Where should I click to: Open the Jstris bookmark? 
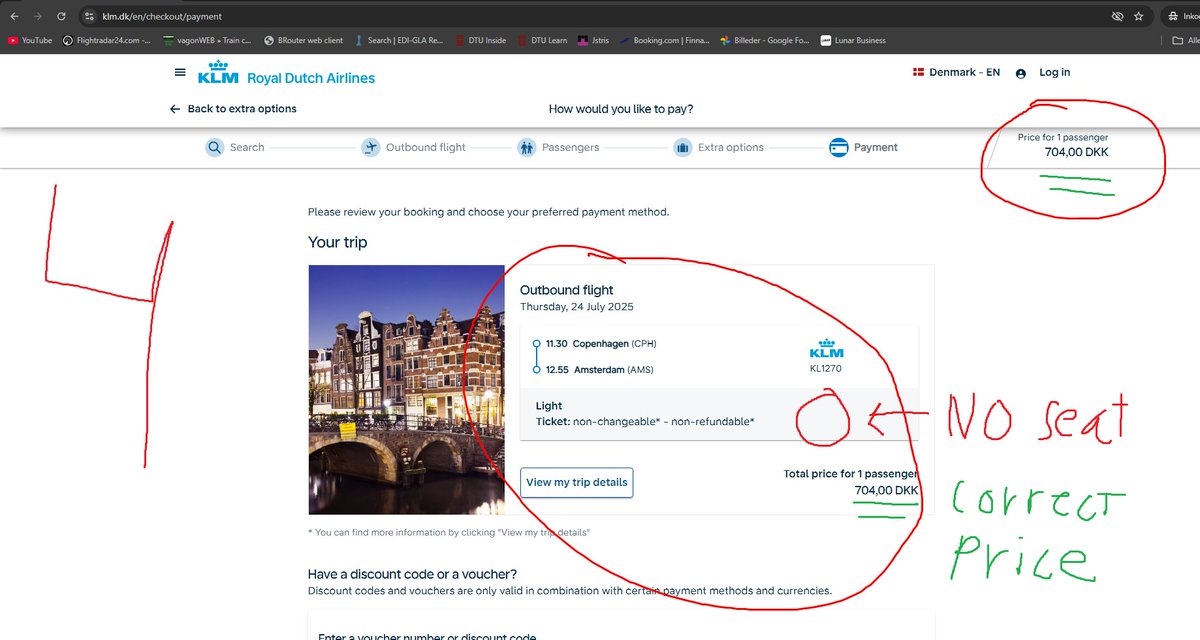click(593, 41)
